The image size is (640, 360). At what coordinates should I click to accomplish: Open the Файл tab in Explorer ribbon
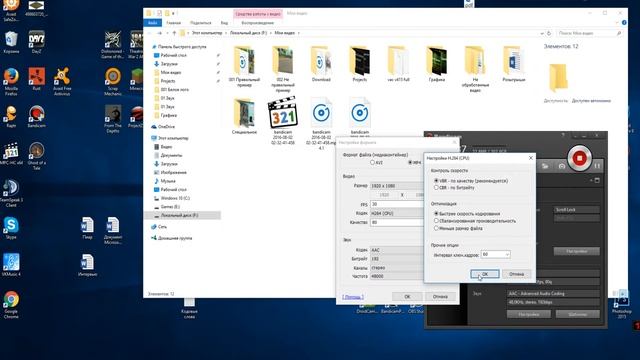coord(153,23)
